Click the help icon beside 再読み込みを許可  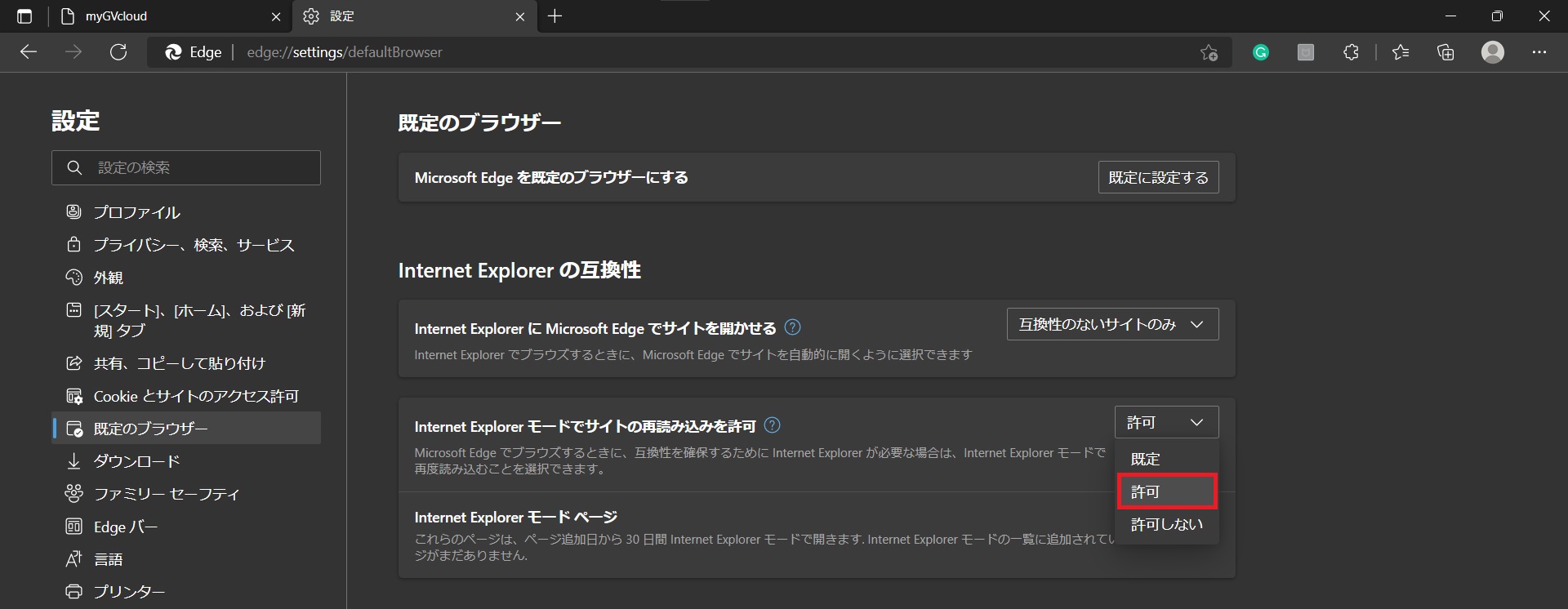772,425
